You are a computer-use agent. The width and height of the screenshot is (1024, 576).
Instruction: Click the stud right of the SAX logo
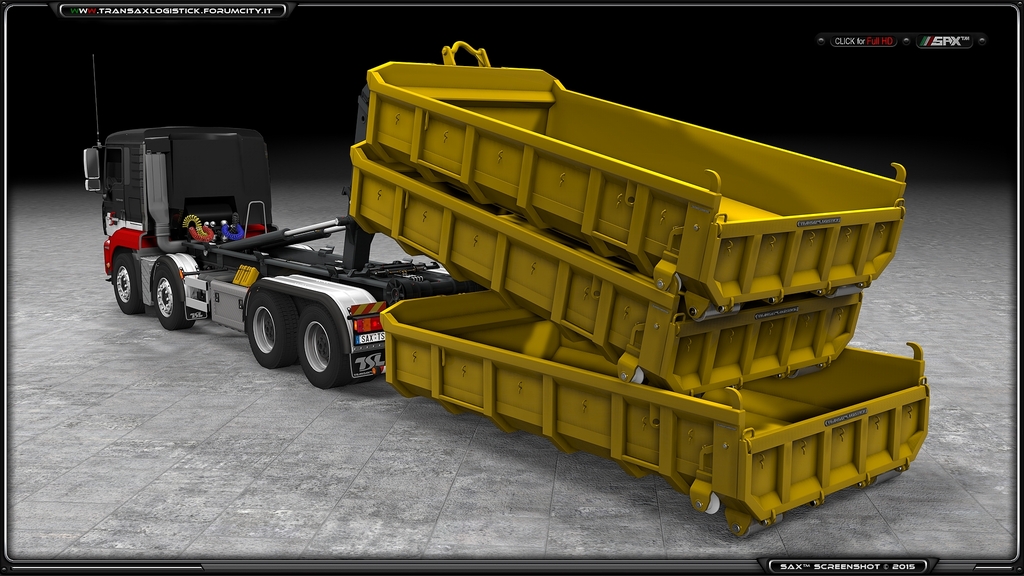(x=981, y=42)
